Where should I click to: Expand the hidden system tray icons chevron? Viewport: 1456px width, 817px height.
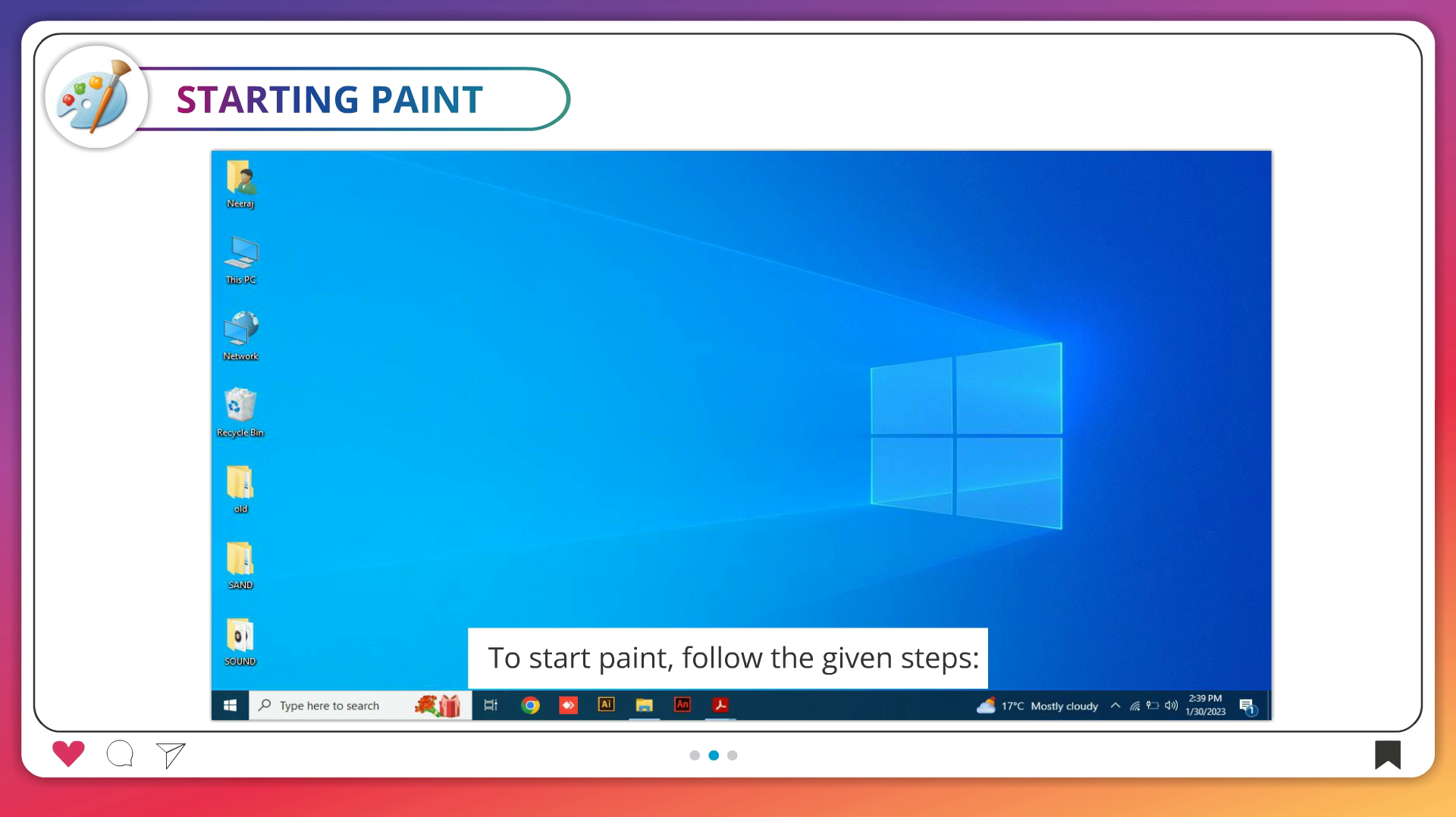point(1116,706)
